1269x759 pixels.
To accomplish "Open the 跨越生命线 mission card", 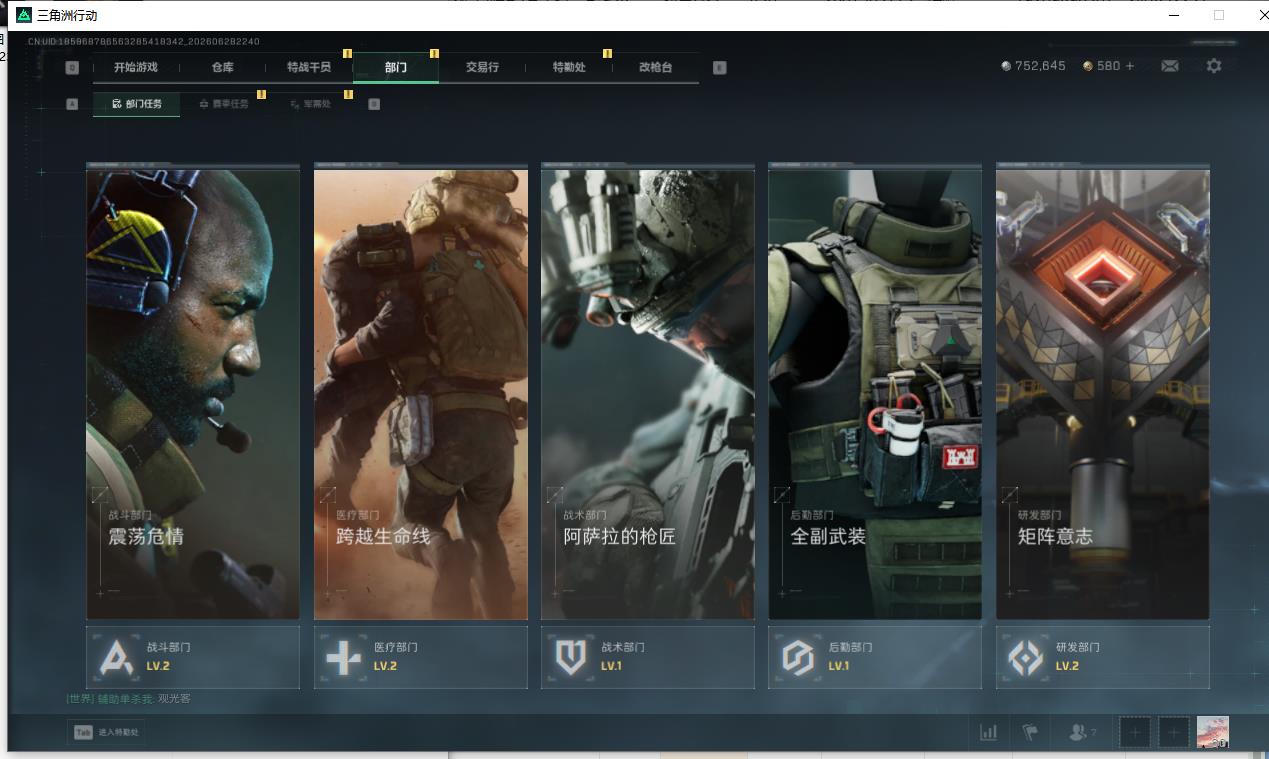I will coord(421,392).
